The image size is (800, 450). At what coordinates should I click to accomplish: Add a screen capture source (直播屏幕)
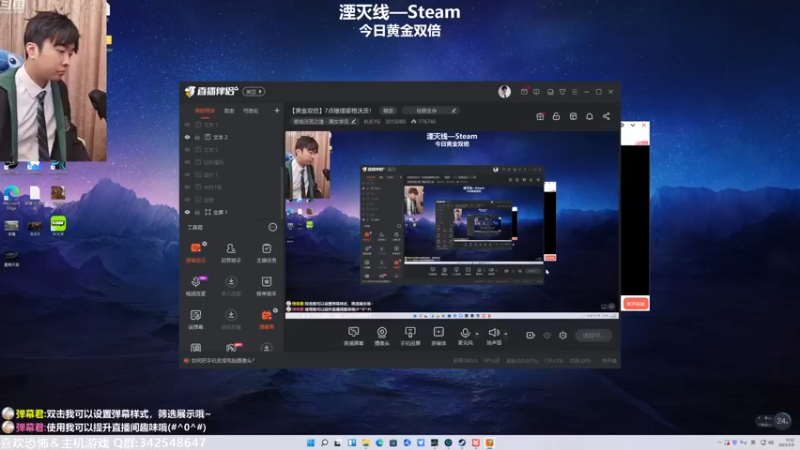[354, 336]
